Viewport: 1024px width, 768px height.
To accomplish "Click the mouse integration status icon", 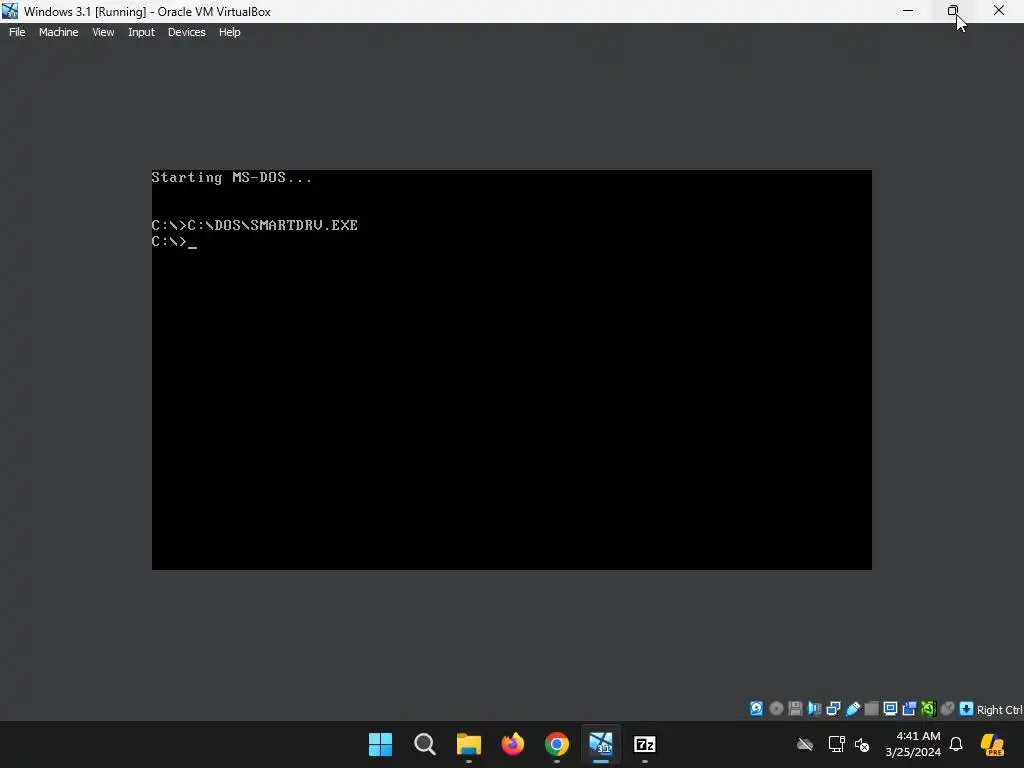I will click(947, 709).
